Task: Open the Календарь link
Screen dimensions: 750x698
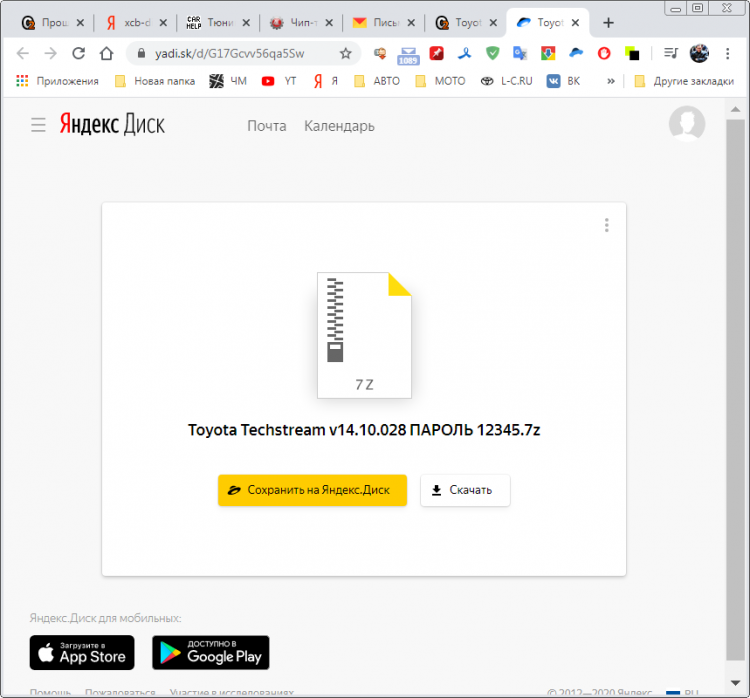Action: [x=339, y=126]
